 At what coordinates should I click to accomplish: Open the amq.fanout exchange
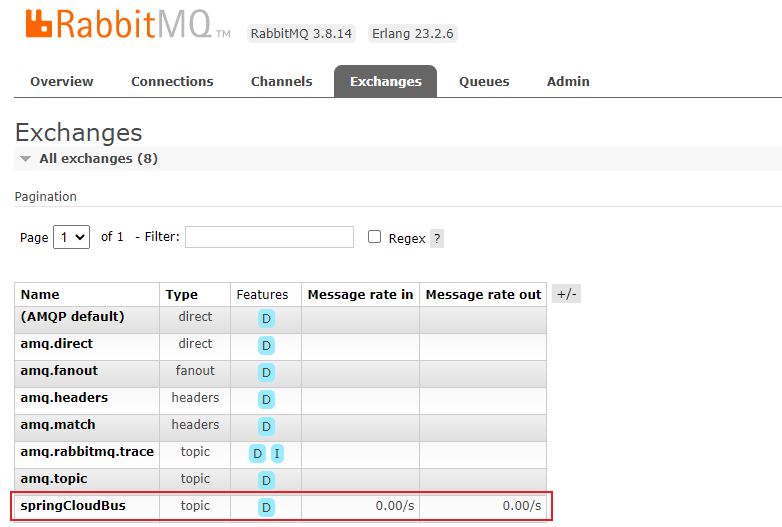59,370
